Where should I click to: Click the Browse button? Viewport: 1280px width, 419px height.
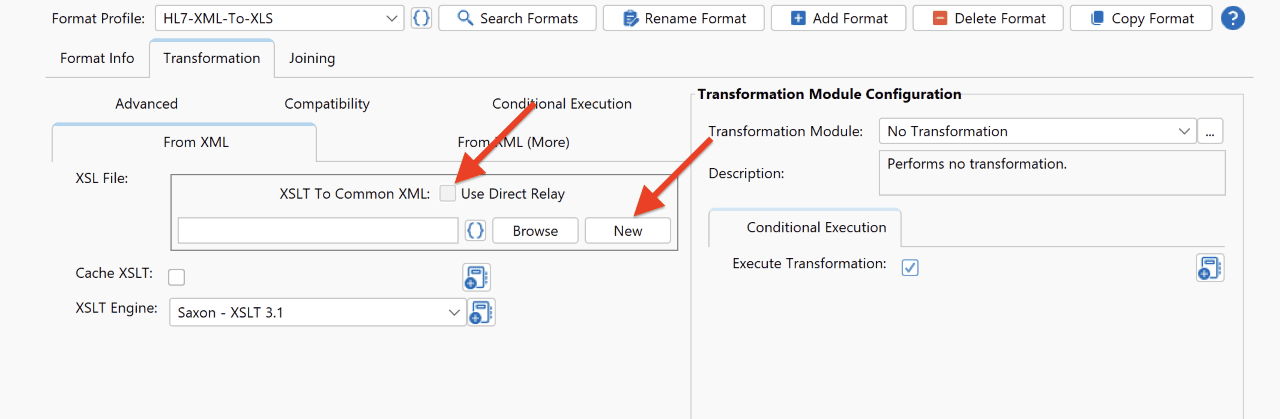[535, 230]
